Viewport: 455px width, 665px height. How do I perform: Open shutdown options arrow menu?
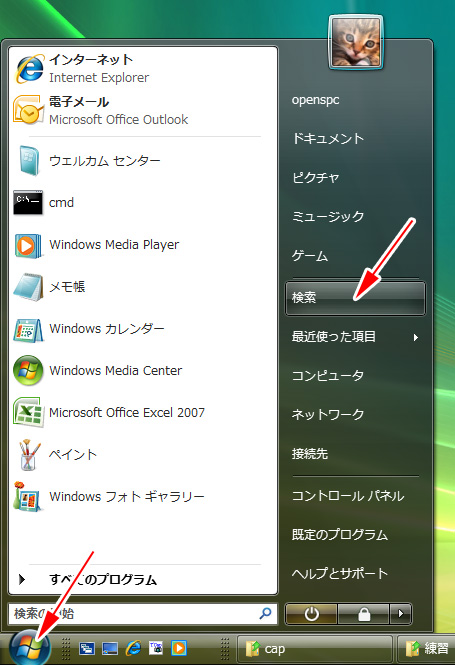coord(401,613)
